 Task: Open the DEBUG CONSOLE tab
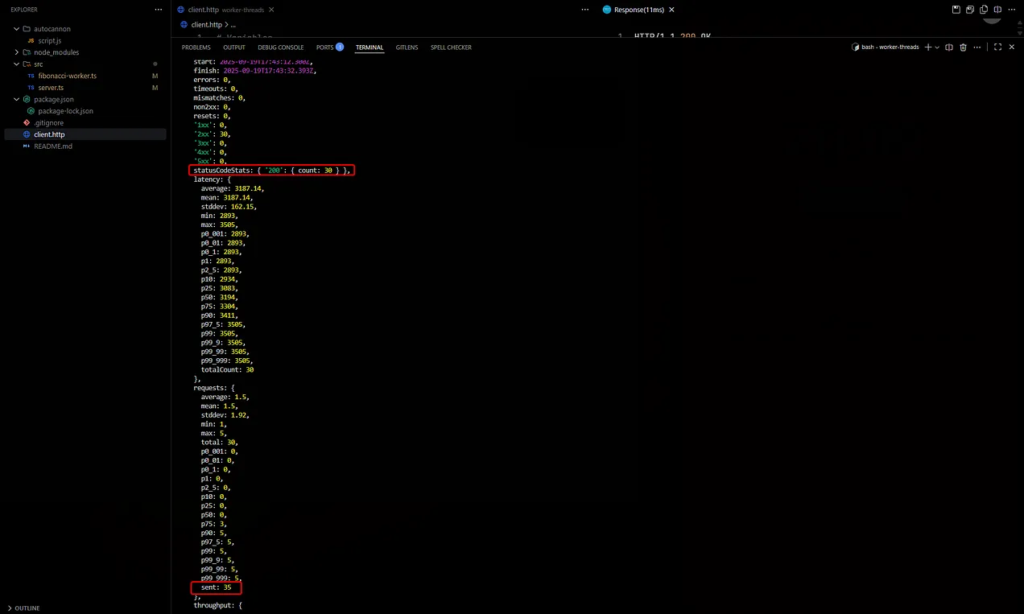pyautogui.click(x=280, y=47)
